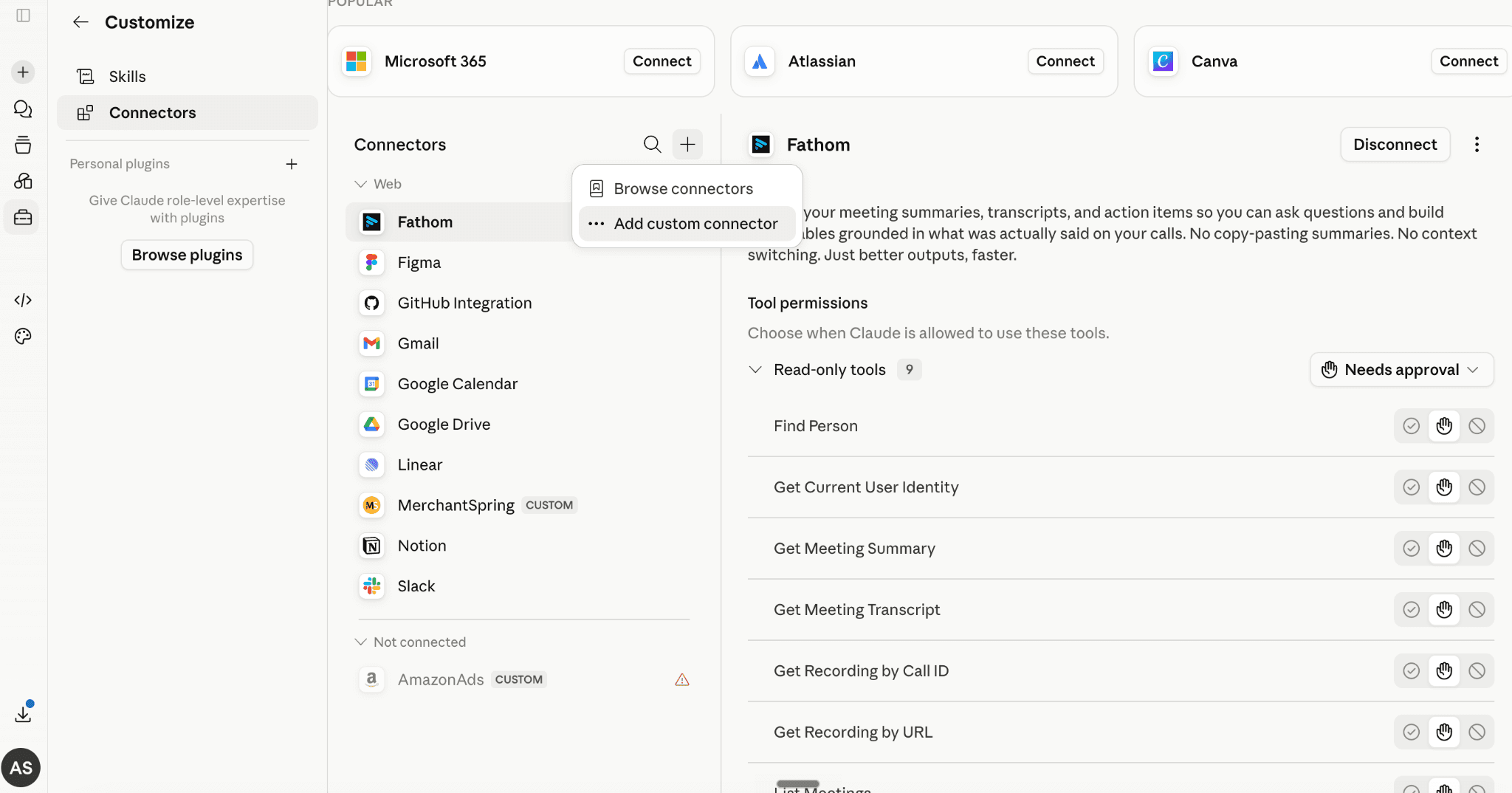
Task: Open the artifacts shapes icon in the sidebar
Action: coord(23,181)
